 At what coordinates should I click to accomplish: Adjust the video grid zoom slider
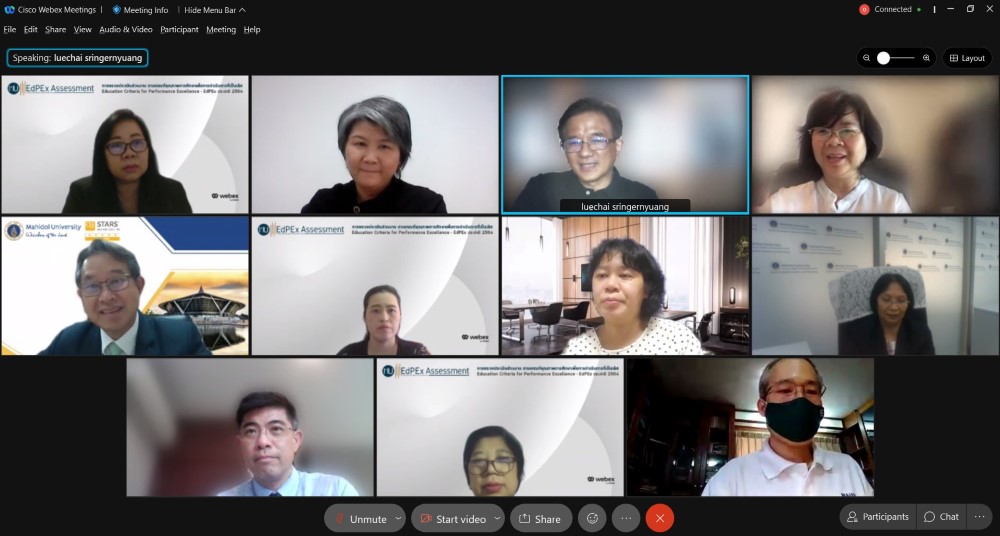pos(896,58)
